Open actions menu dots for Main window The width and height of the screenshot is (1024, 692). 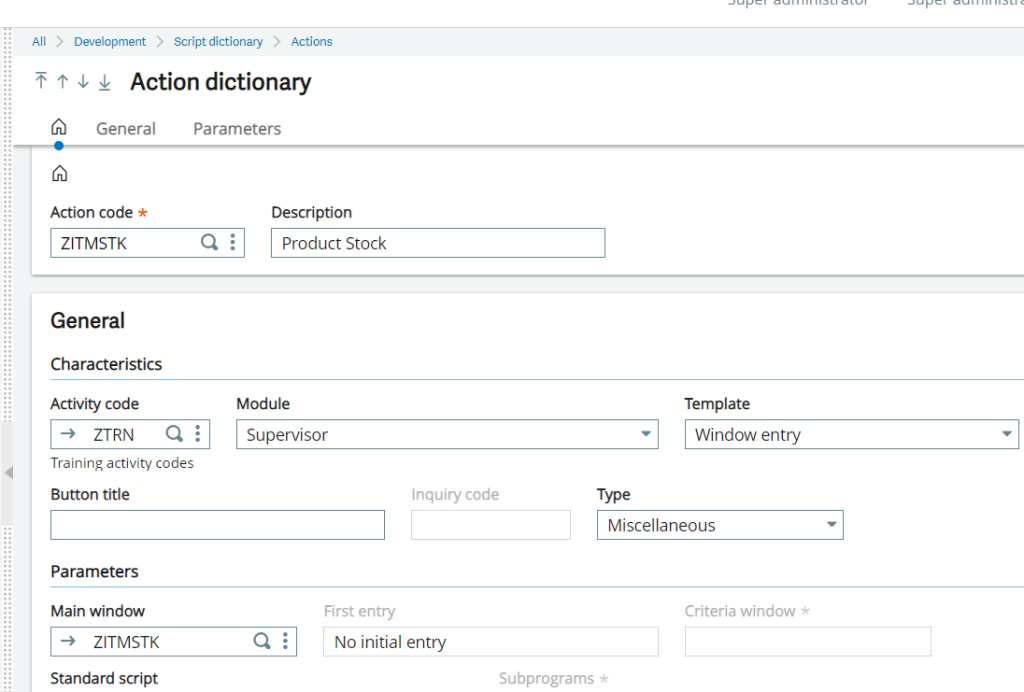click(285, 641)
